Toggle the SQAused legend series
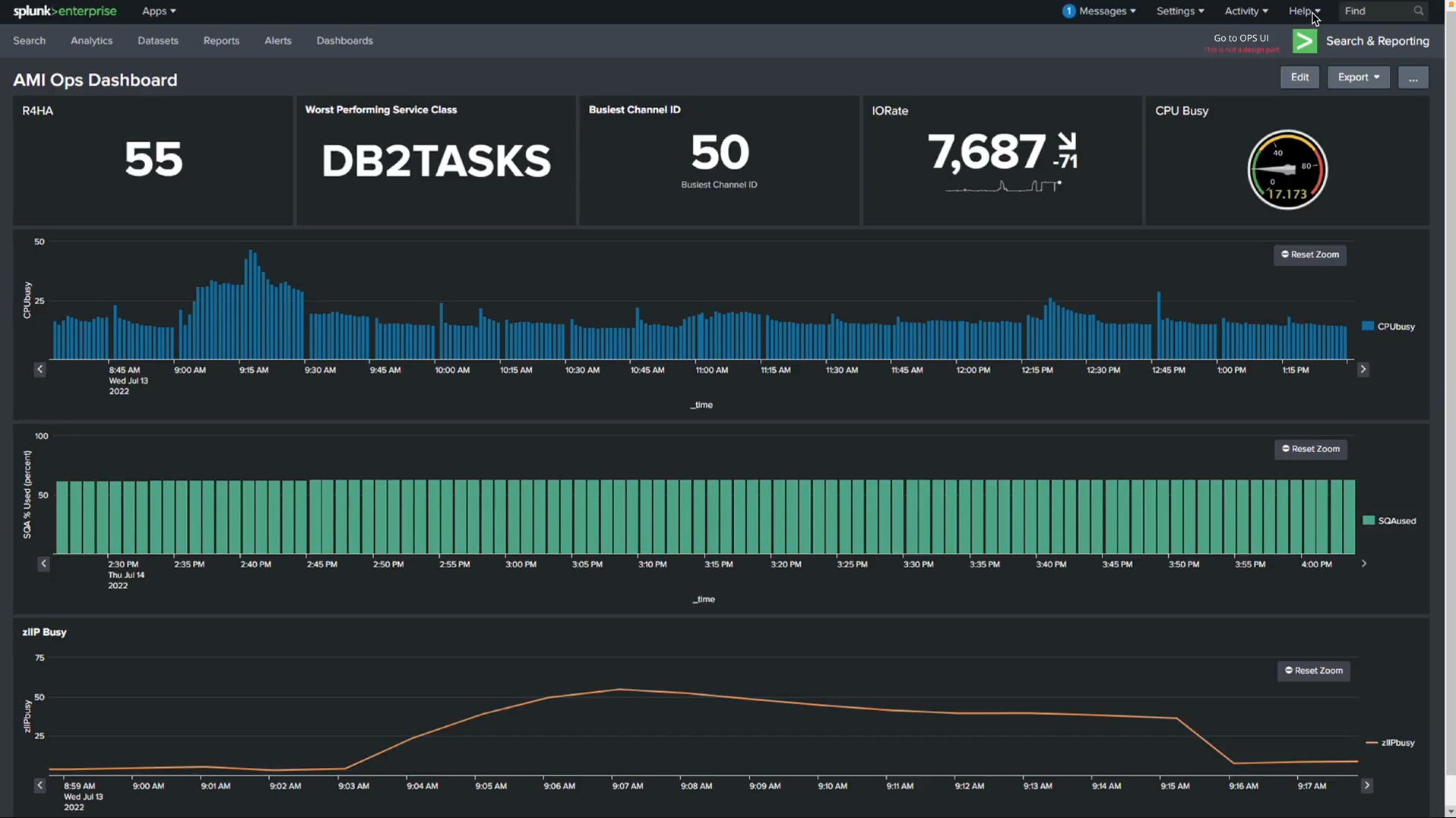This screenshot has height=818, width=1456. point(1389,521)
